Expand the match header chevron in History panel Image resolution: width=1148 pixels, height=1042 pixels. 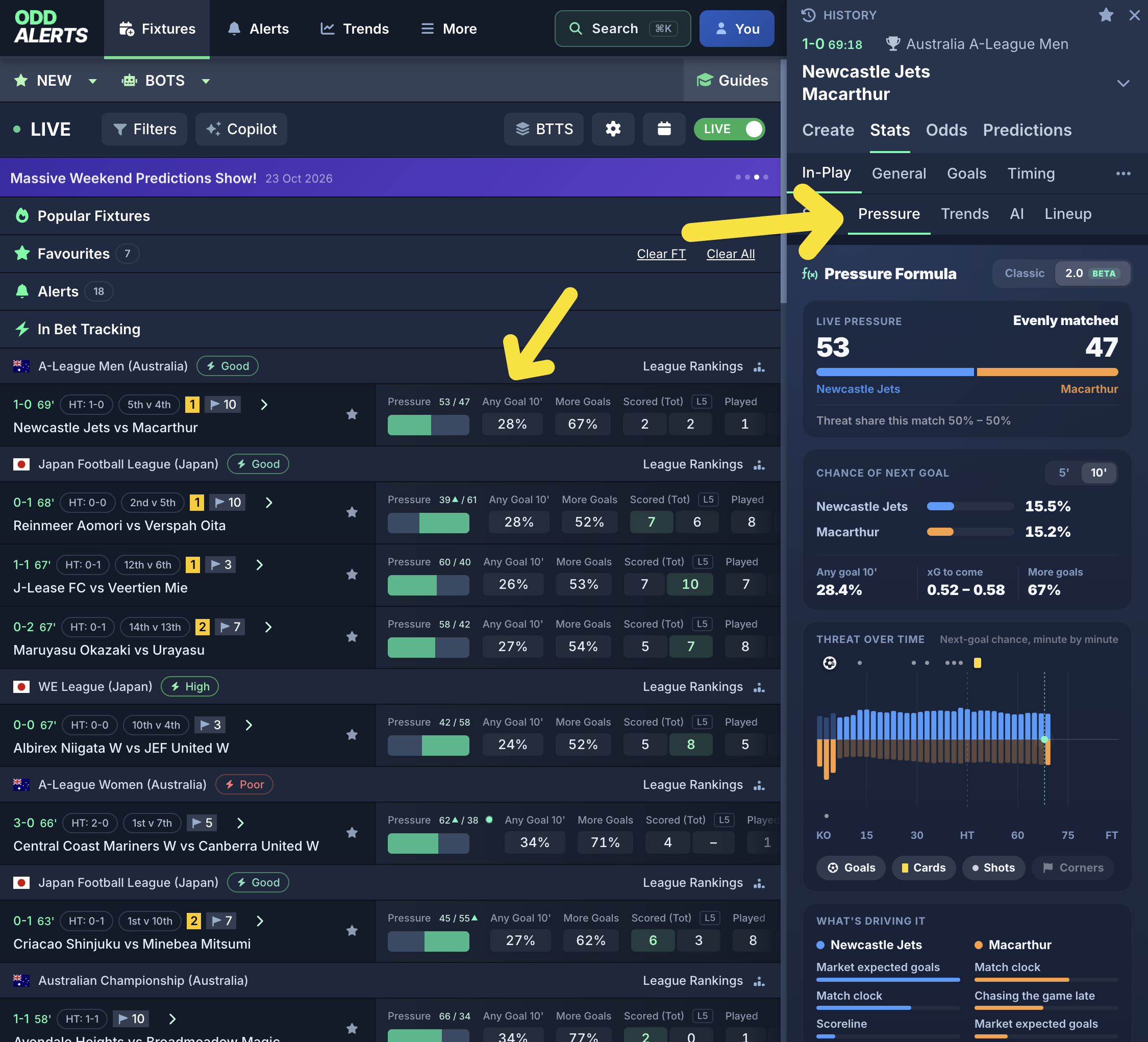pos(1123,83)
